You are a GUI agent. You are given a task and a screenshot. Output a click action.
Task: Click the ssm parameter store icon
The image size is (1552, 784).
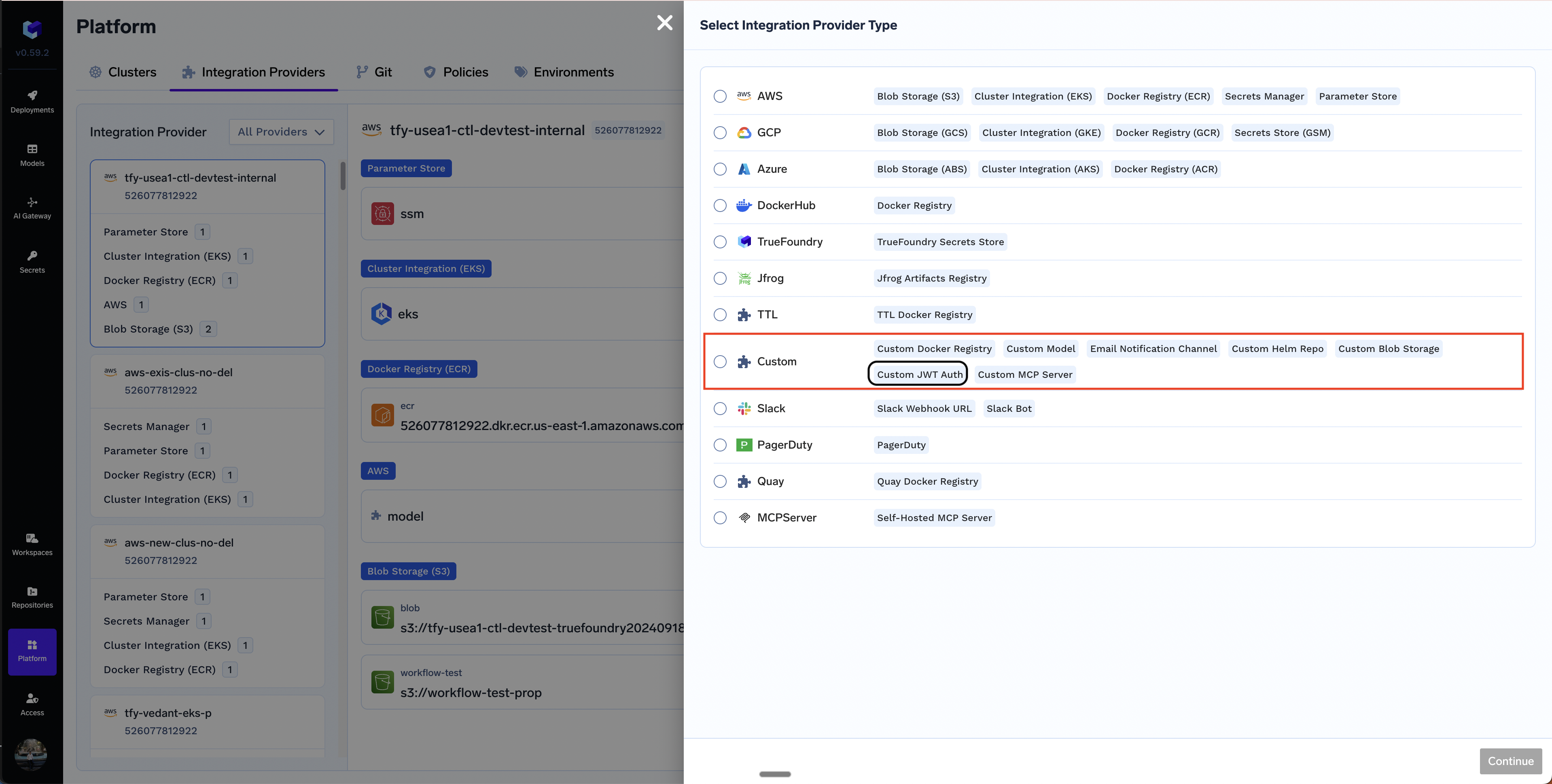point(383,213)
